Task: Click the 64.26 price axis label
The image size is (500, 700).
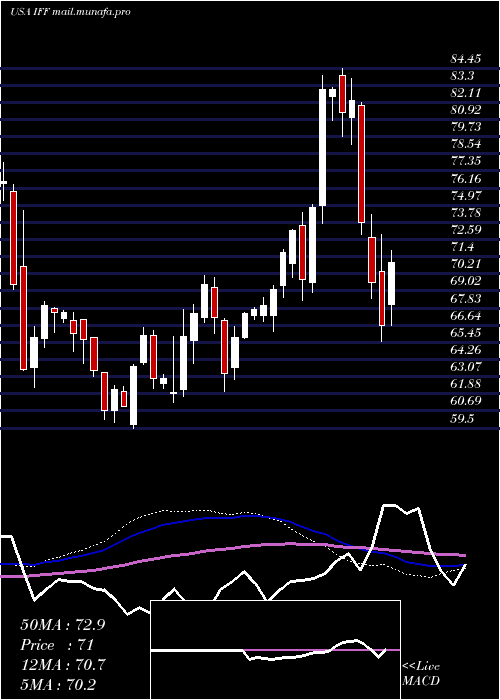Action: pos(466,349)
